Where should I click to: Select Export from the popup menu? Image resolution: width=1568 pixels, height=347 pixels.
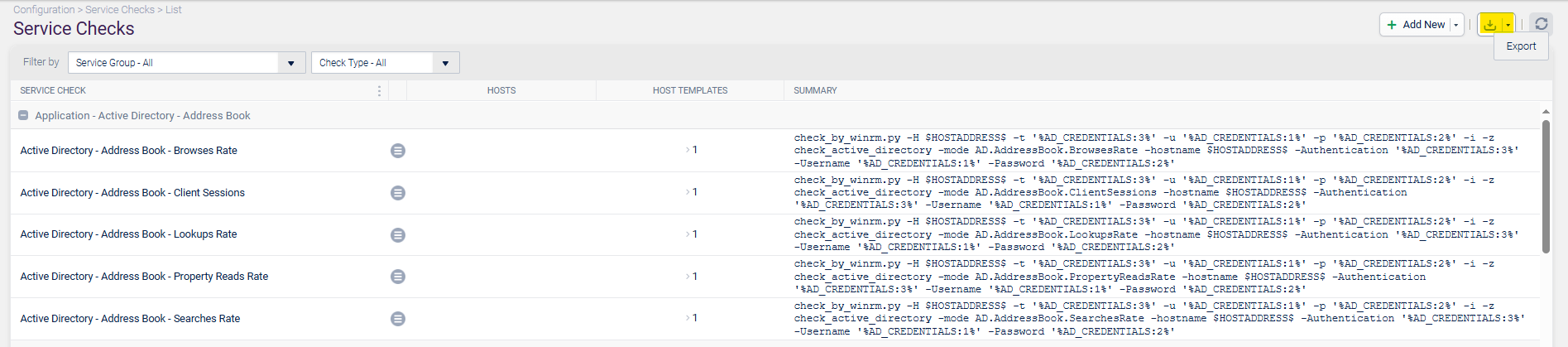coord(1521,46)
